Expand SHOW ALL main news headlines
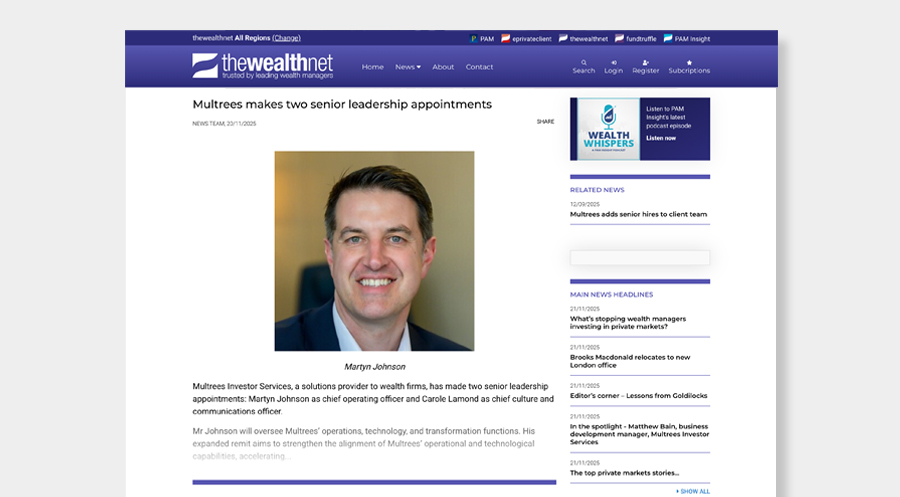This screenshot has width=900, height=497. [x=693, y=491]
